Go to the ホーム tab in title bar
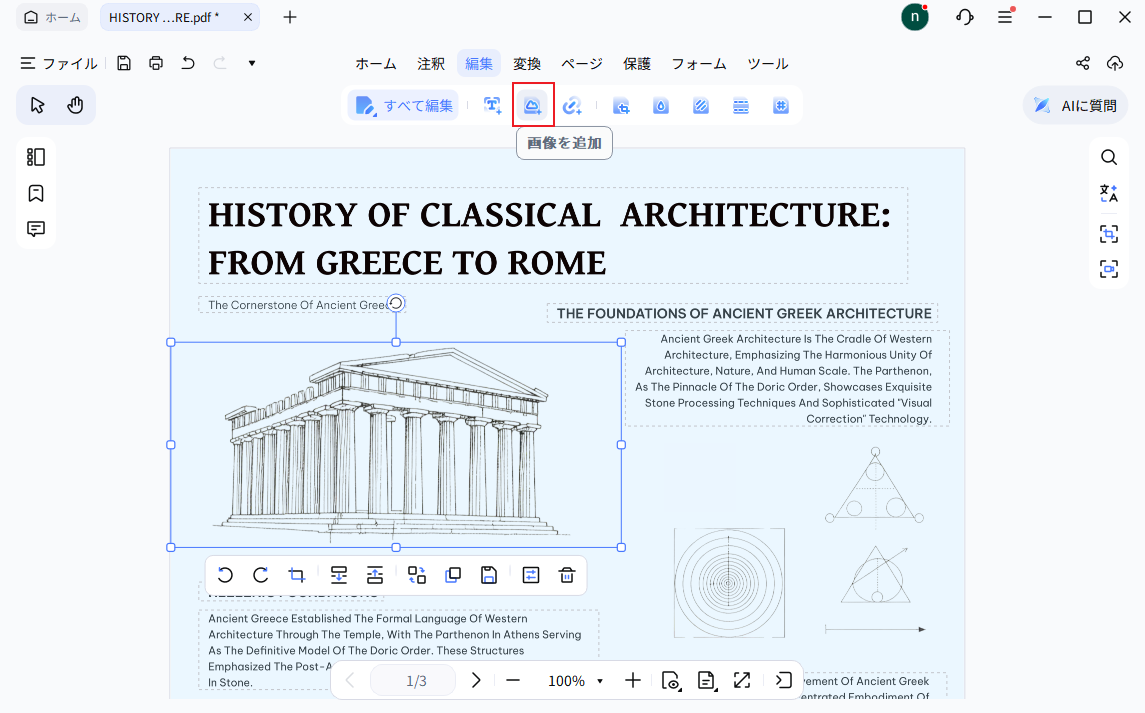This screenshot has height=713, width=1145. (52, 18)
